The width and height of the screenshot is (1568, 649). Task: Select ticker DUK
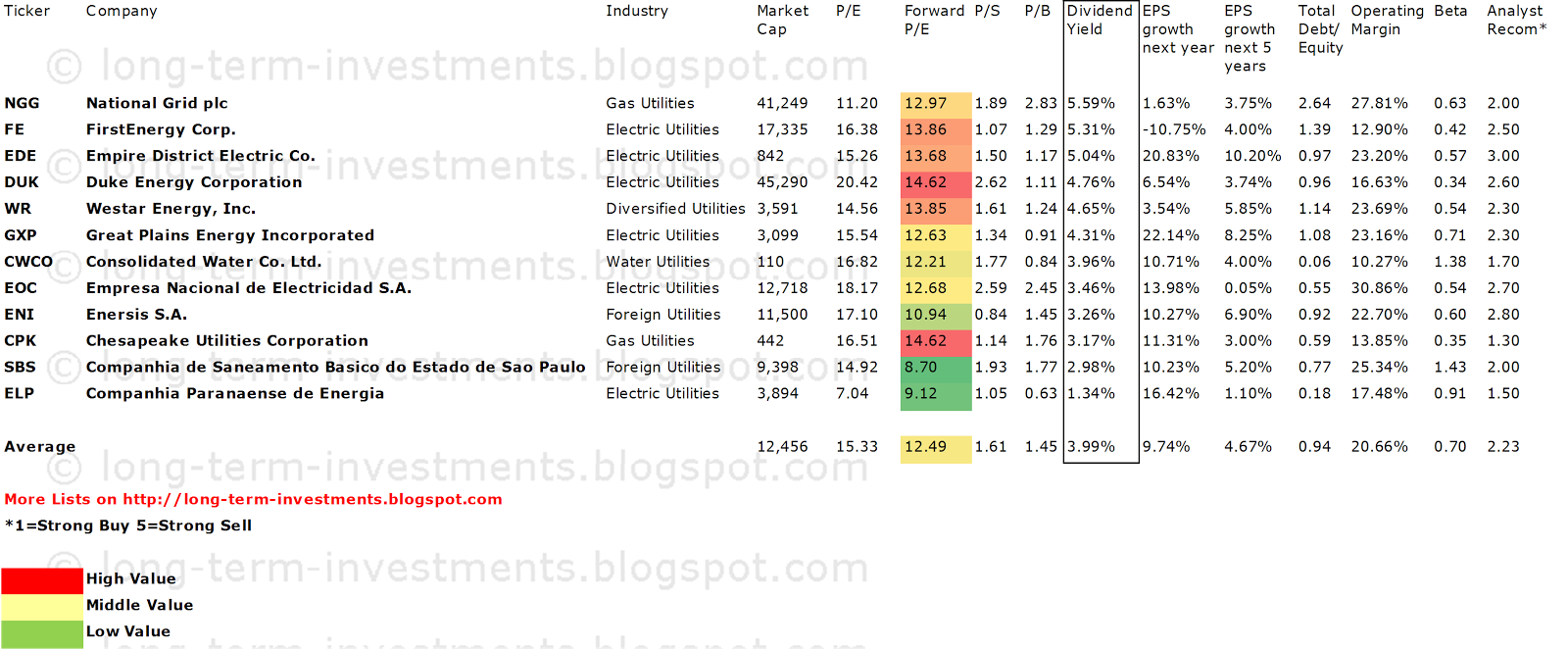pyautogui.click(x=22, y=182)
